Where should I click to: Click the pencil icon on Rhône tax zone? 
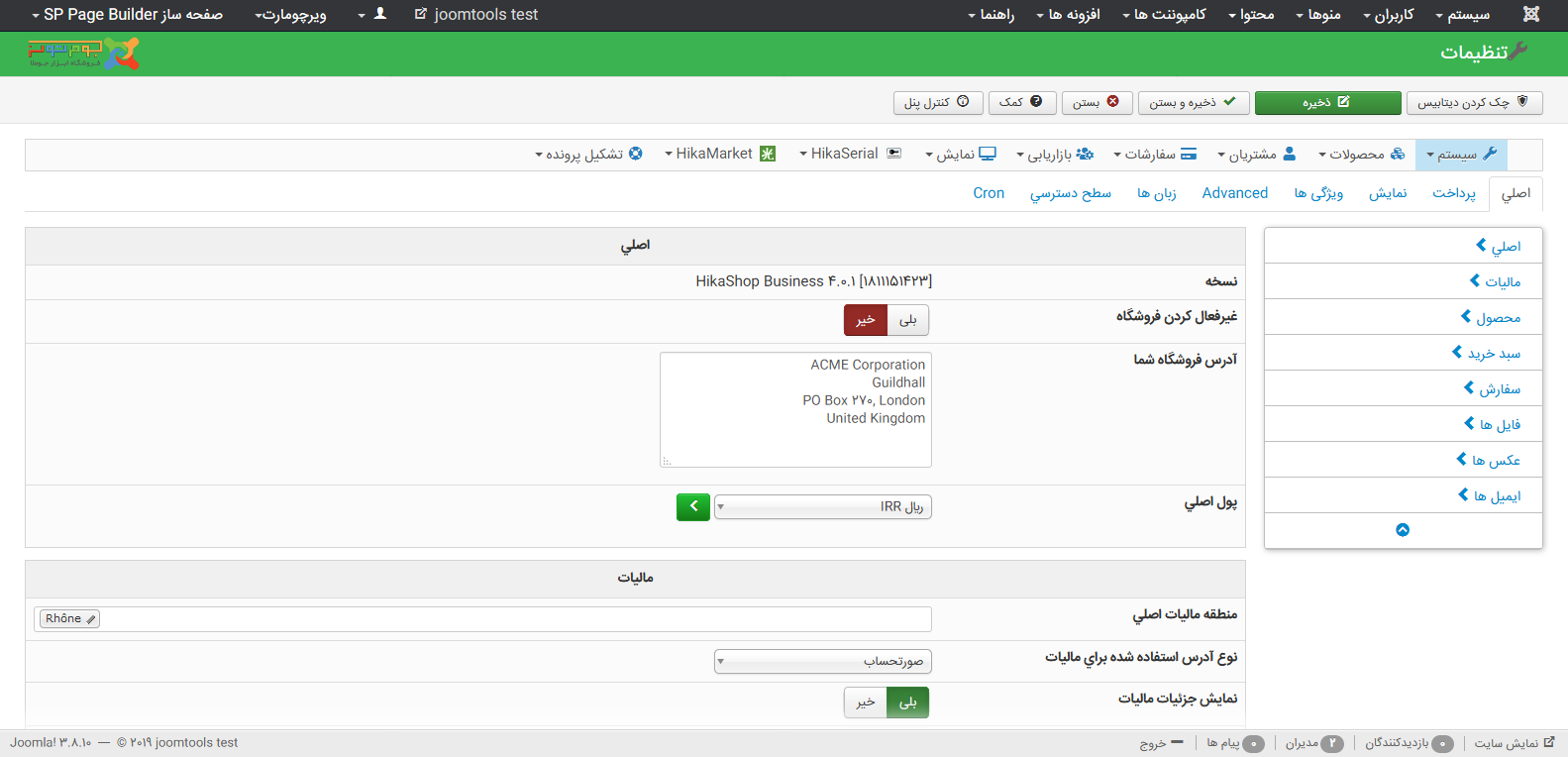(91, 619)
